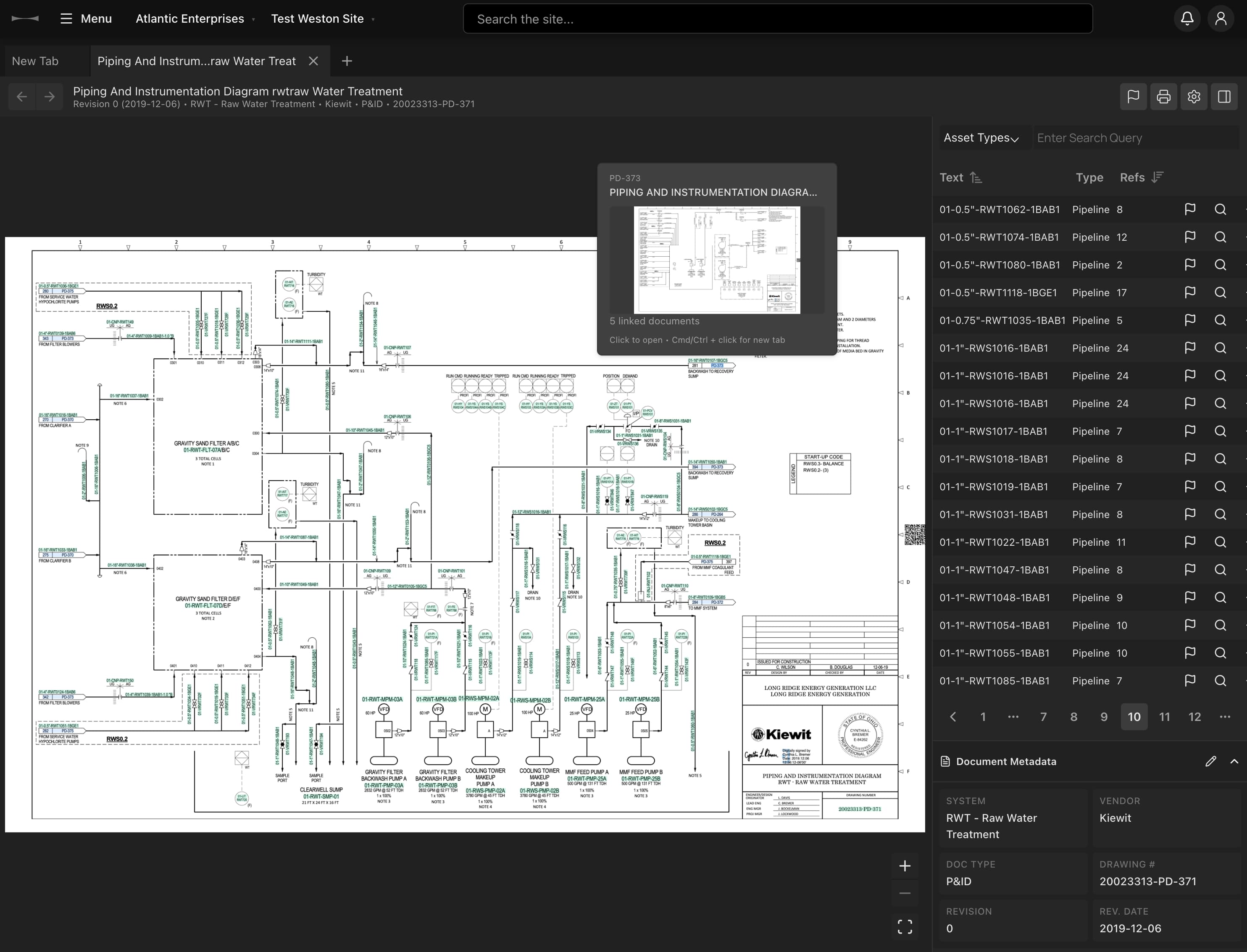Image resolution: width=1247 pixels, height=952 pixels.
Task: Click the flag icon to flag the document
Action: (1133, 96)
